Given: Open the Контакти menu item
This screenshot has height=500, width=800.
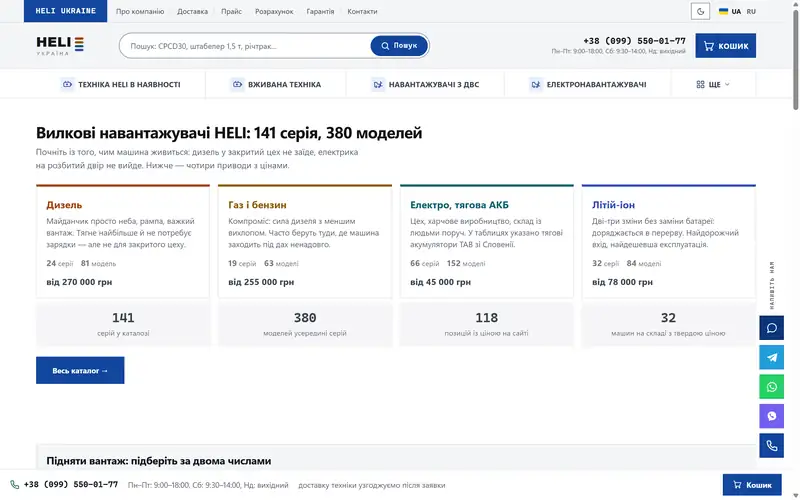Looking at the screenshot, I should pos(362,11).
